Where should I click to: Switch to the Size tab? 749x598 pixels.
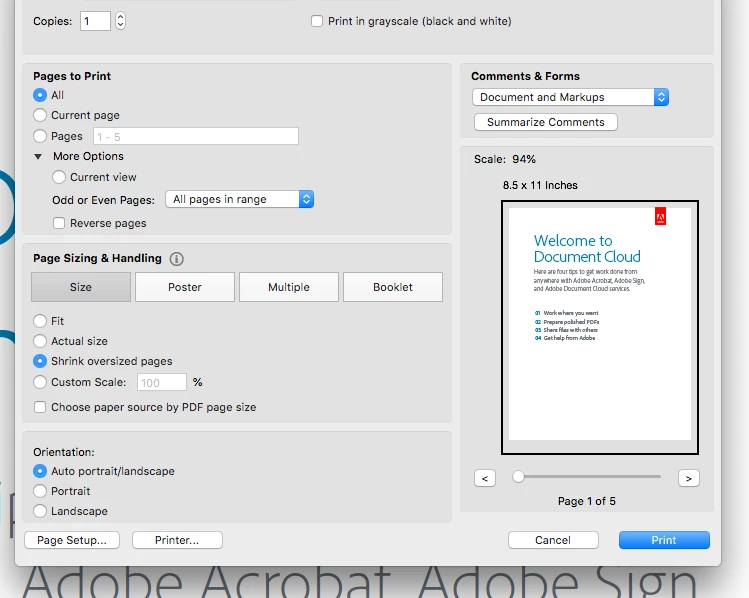pyautogui.click(x=81, y=287)
